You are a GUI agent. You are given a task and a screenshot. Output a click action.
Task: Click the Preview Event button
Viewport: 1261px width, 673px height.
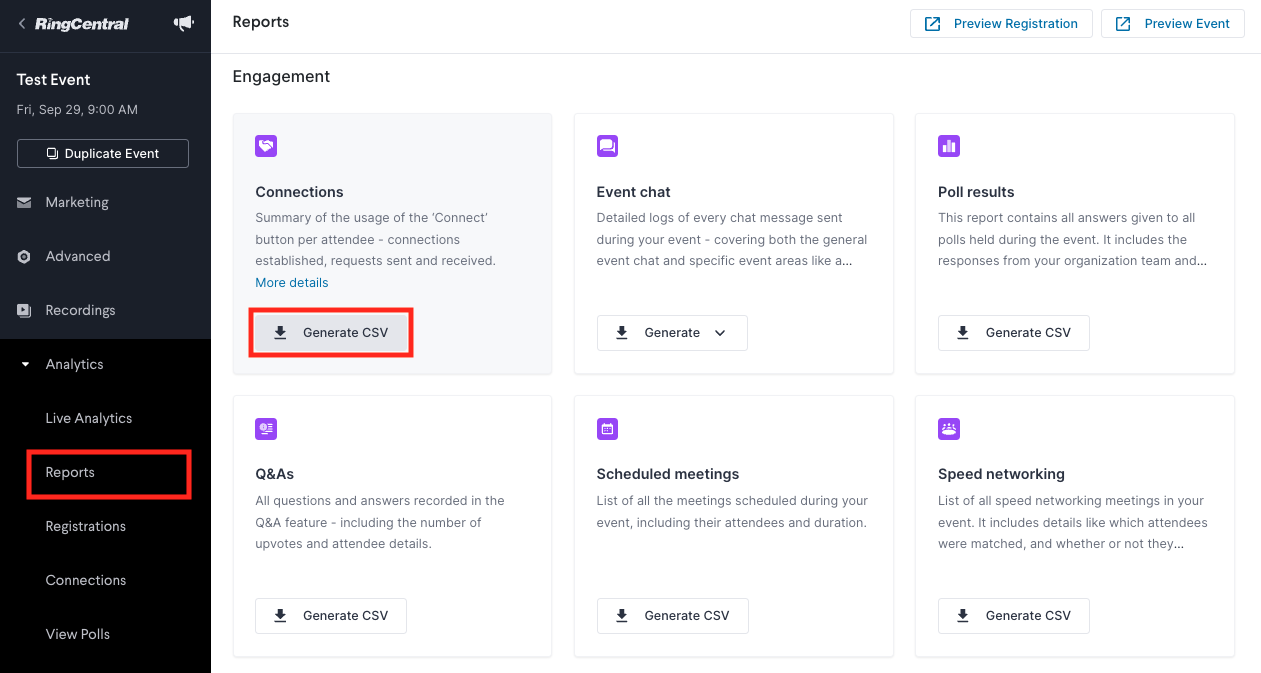pos(1173,24)
